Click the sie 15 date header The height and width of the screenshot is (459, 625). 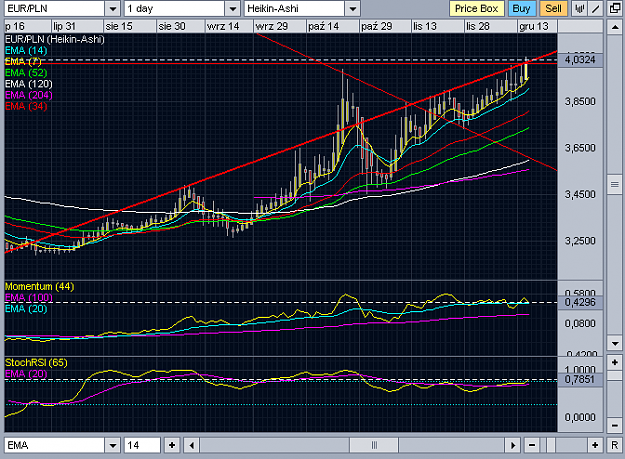[119, 26]
